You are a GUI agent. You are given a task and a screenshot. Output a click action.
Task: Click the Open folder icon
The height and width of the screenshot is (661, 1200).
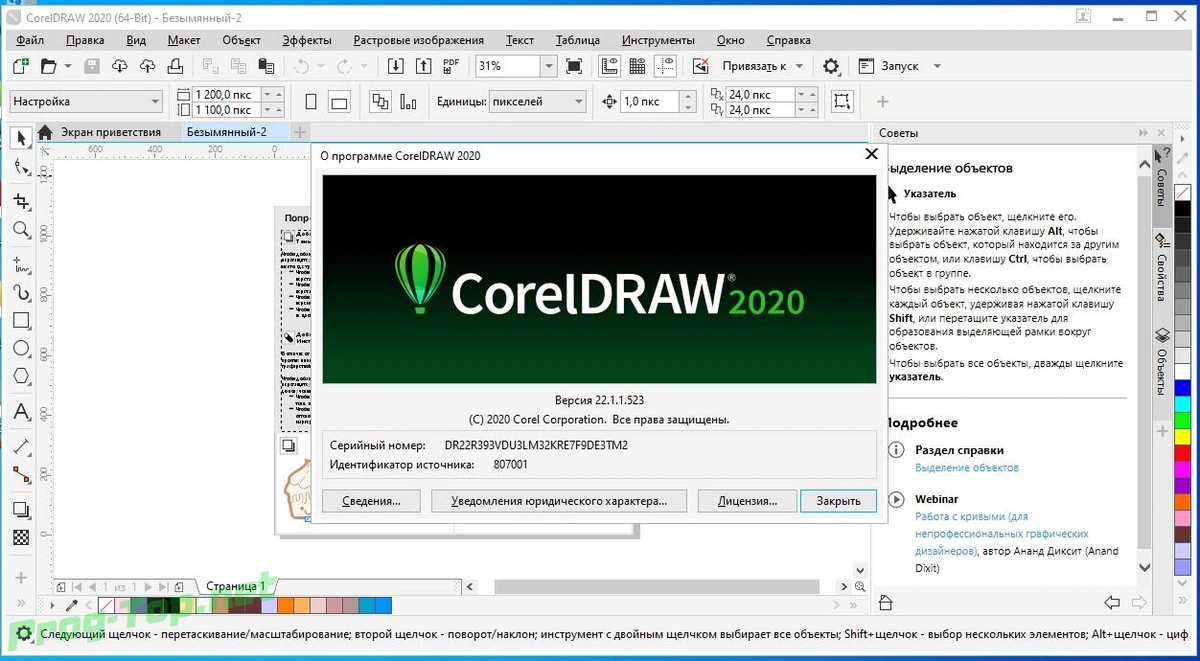click(x=48, y=66)
